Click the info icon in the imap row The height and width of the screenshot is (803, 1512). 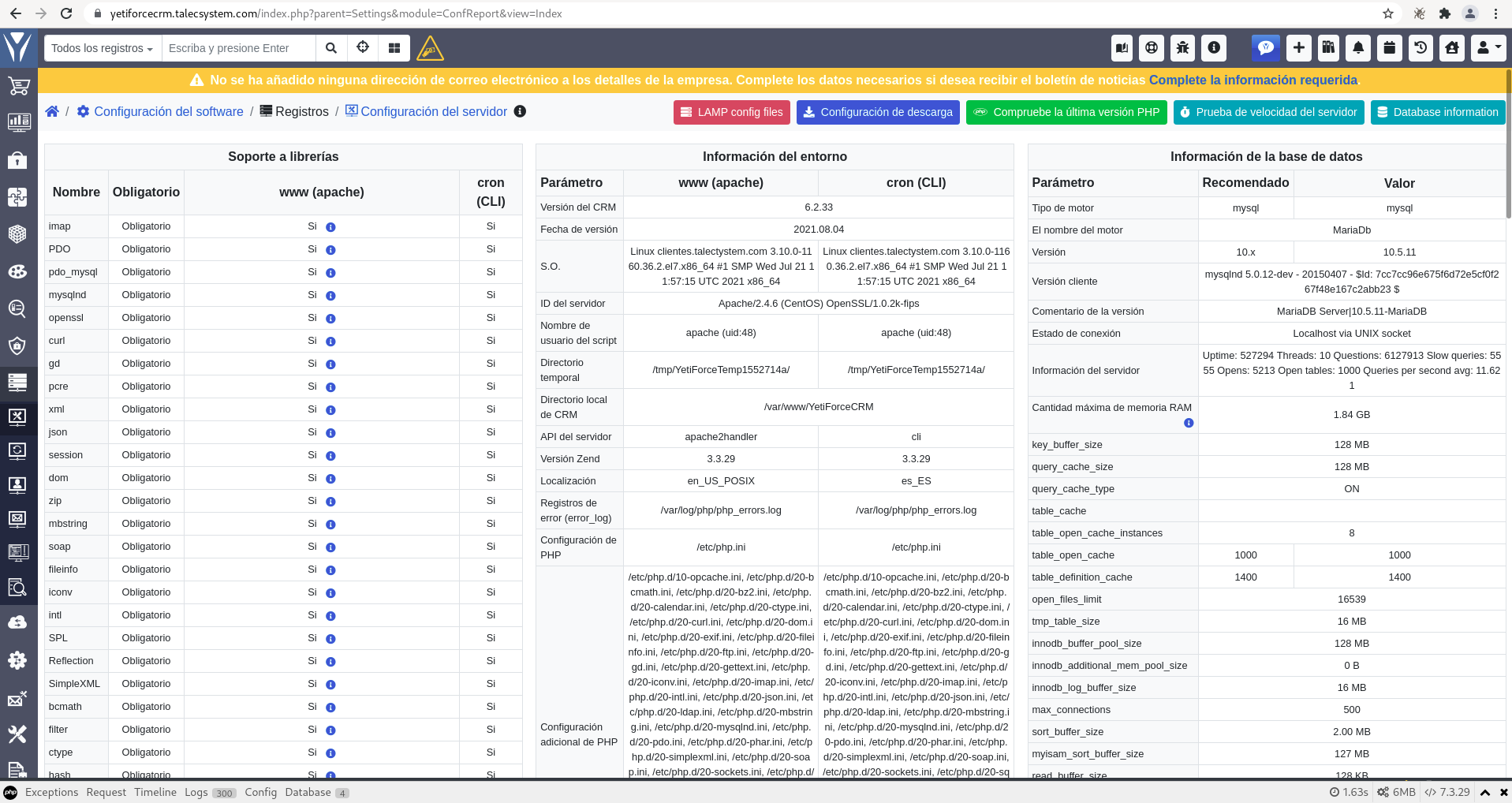pyautogui.click(x=330, y=227)
